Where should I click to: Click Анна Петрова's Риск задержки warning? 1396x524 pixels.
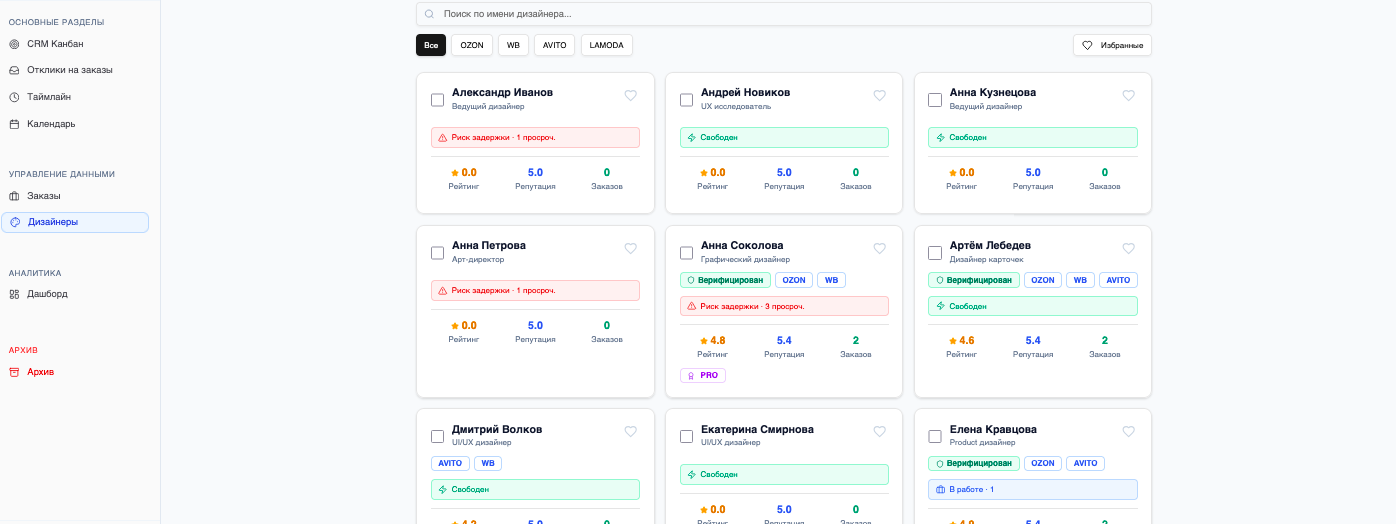tap(535, 290)
